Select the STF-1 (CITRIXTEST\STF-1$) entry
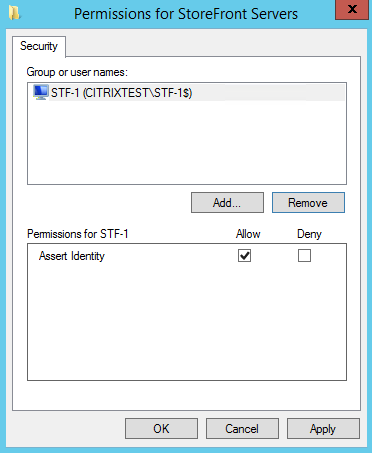Image resolution: width=372 pixels, height=453 pixels. click(188, 92)
